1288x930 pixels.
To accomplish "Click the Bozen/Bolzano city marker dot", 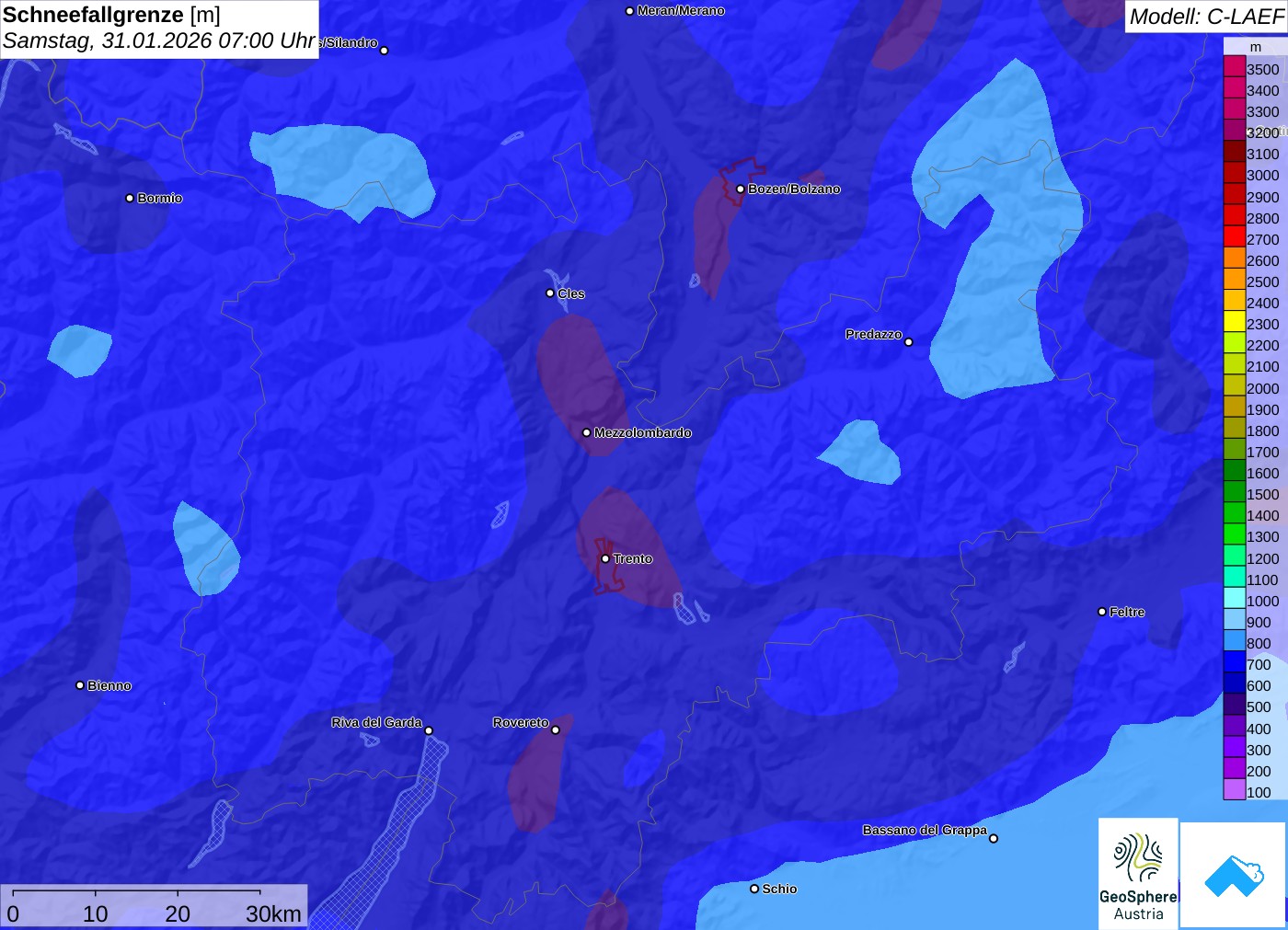I will click(740, 189).
